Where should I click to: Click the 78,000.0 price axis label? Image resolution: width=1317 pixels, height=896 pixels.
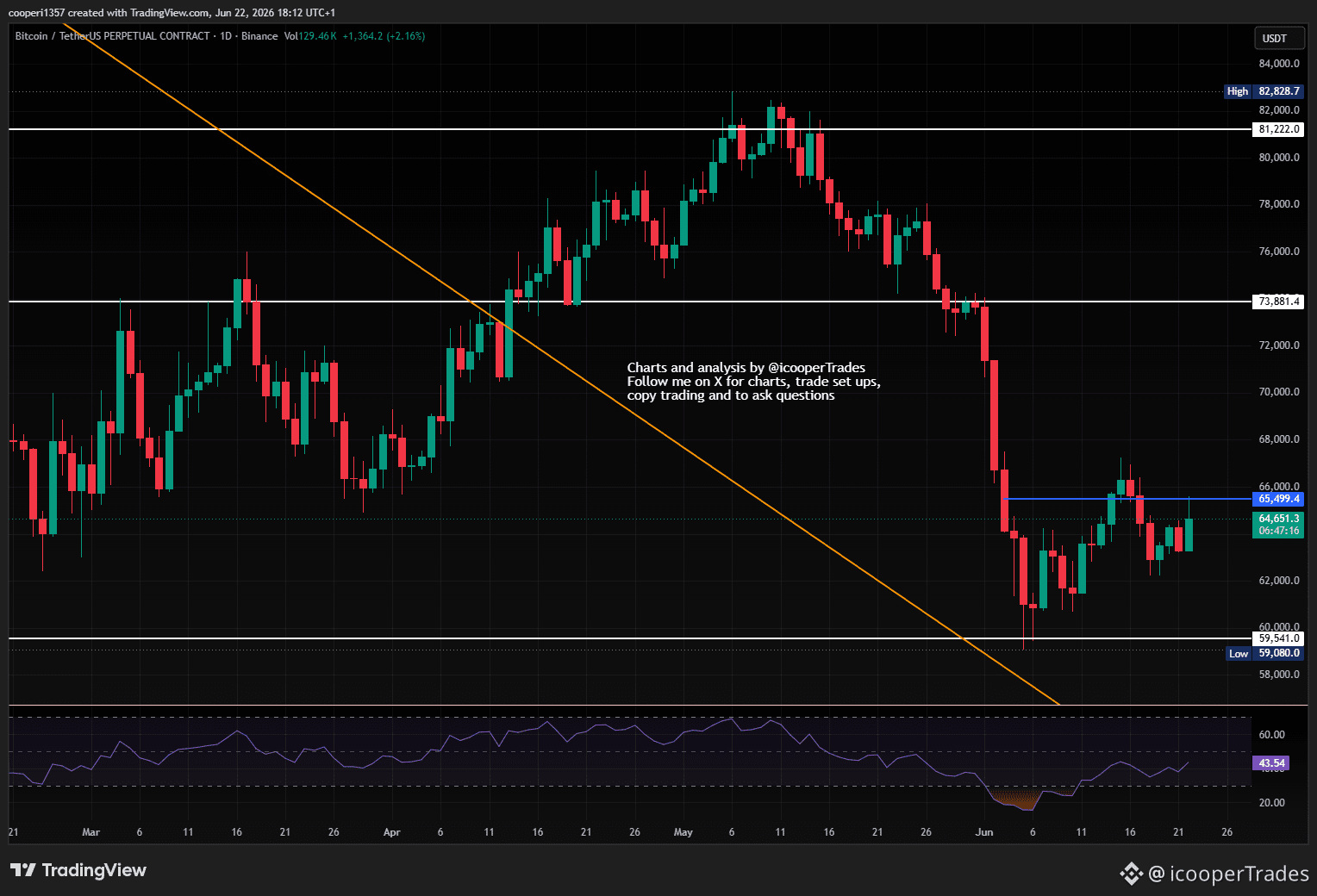coord(1279,204)
